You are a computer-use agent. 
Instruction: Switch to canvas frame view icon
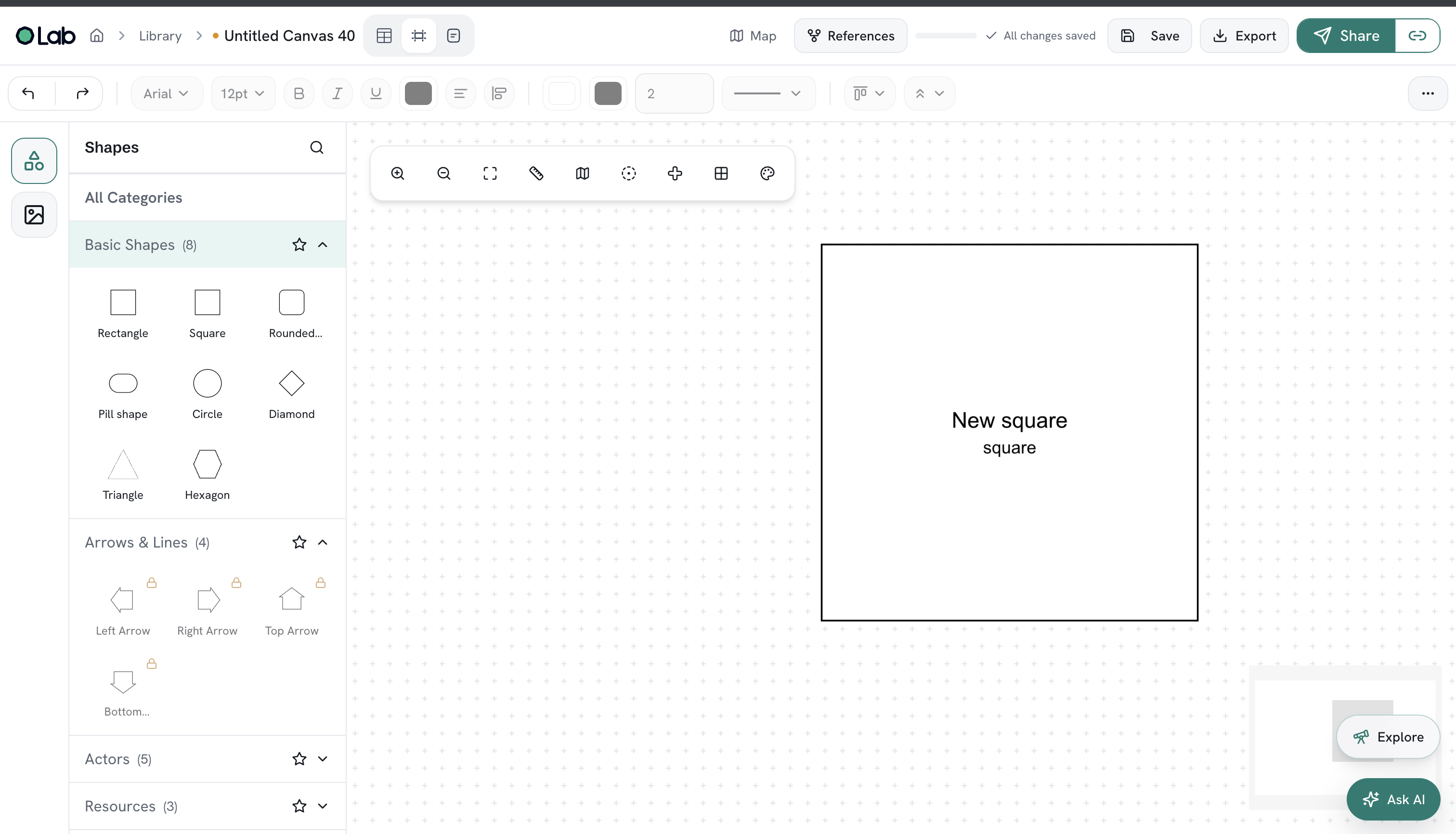(x=419, y=36)
